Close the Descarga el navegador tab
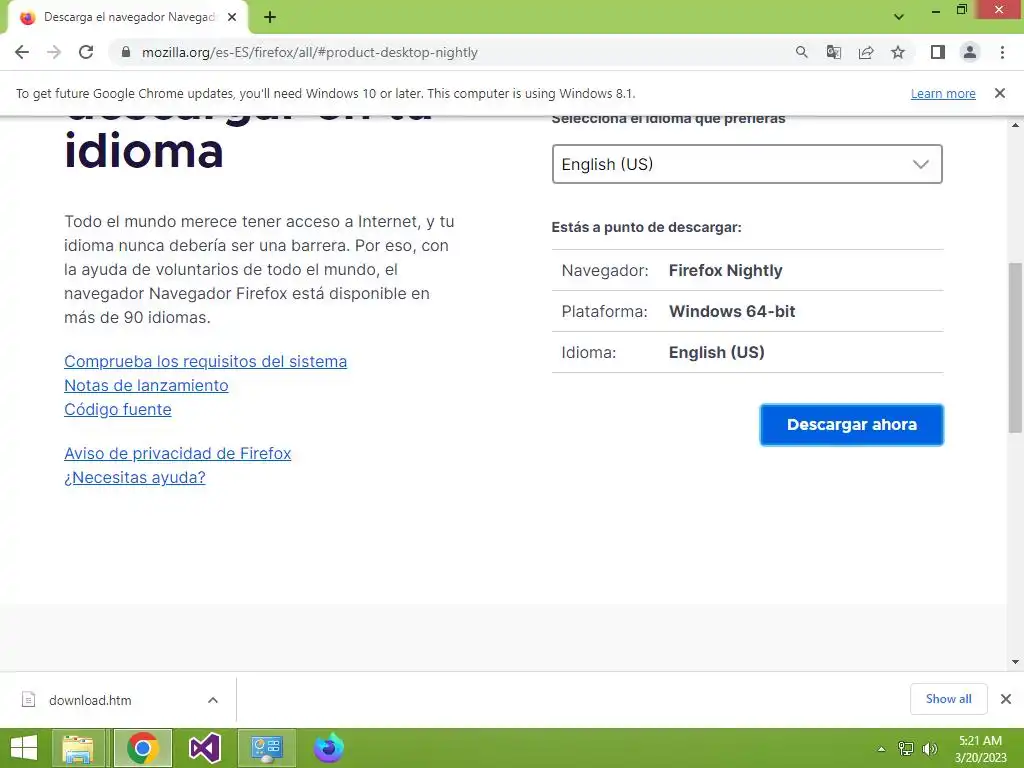 coord(232,18)
